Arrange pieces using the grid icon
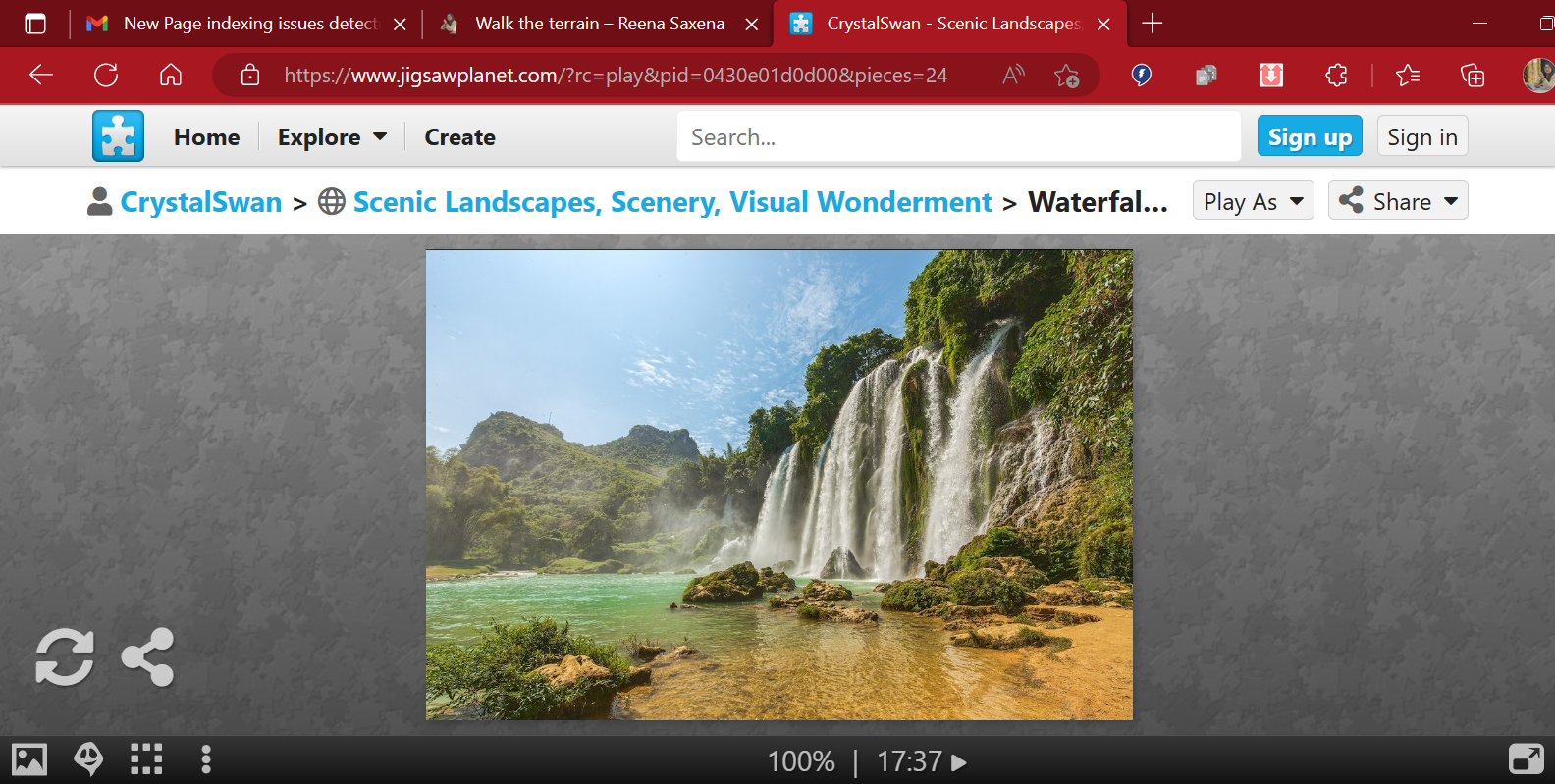The height and width of the screenshot is (784, 1555). pyautogui.click(x=146, y=759)
